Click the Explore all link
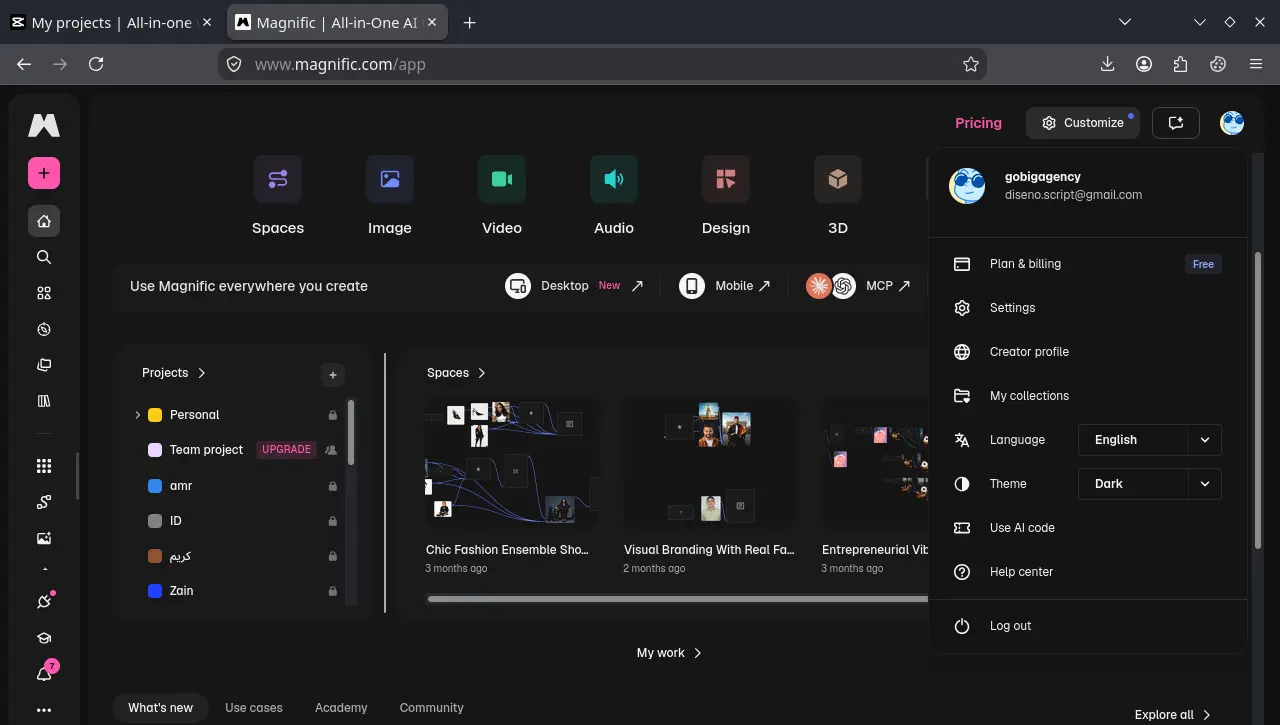 click(1172, 715)
